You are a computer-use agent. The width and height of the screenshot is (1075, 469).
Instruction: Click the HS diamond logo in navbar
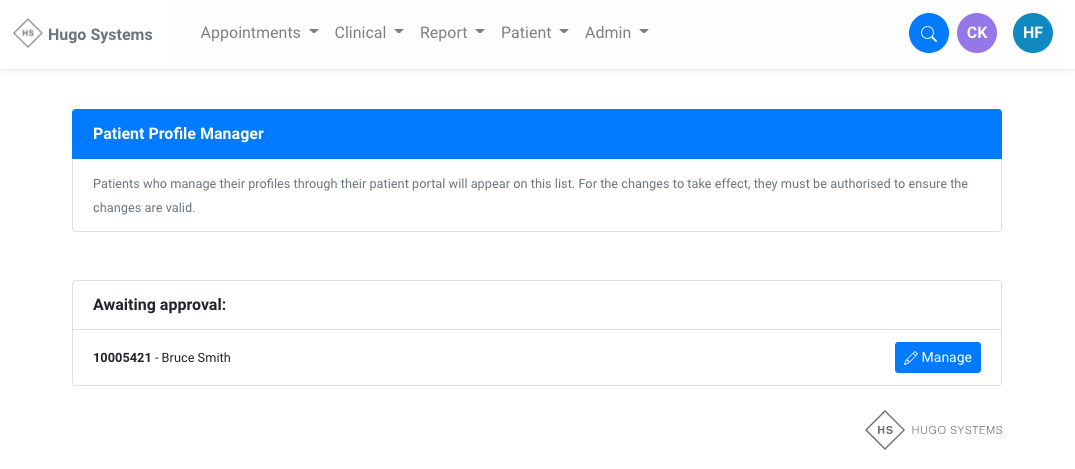click(x=28, y=34)
